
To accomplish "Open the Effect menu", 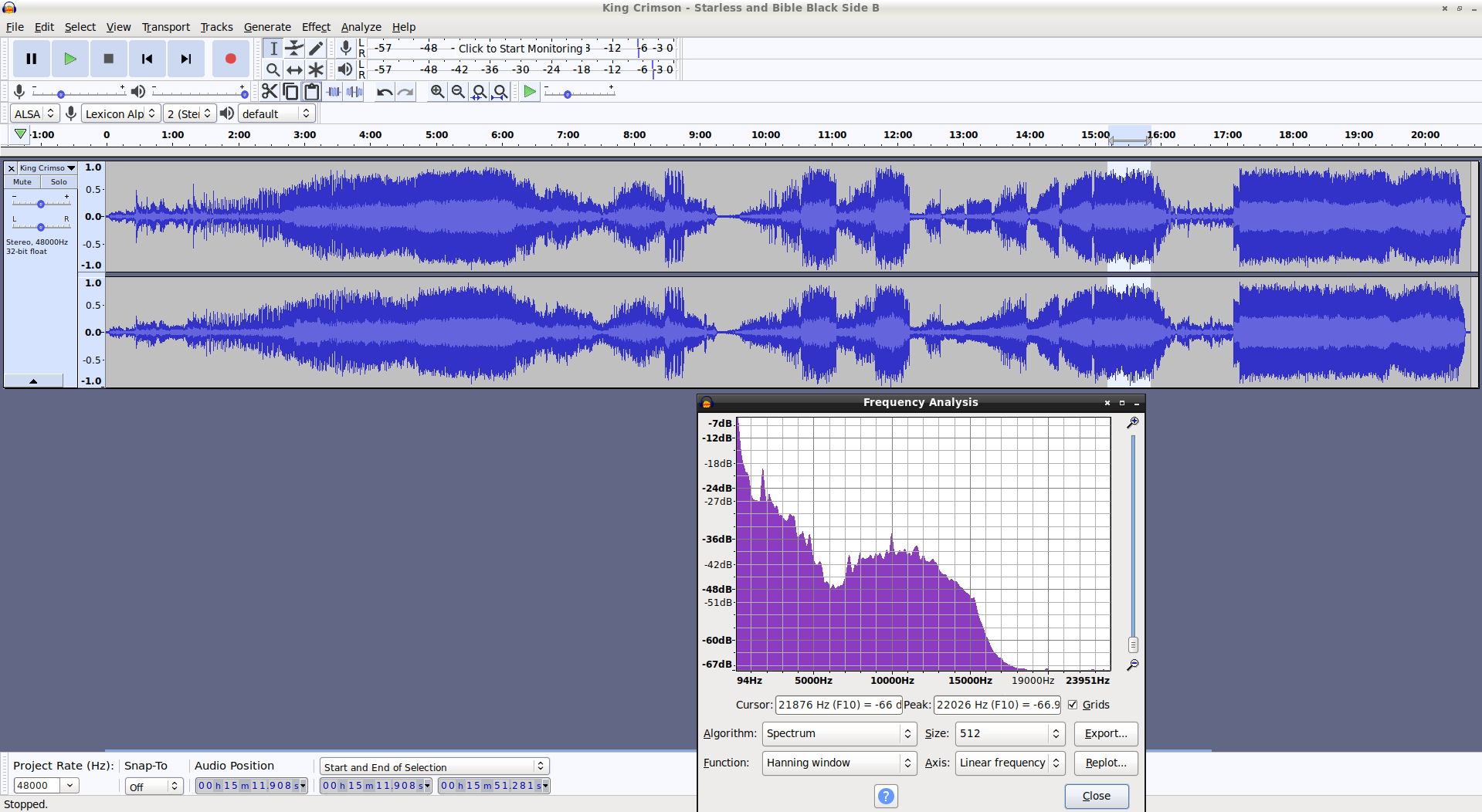I will 316,27.
